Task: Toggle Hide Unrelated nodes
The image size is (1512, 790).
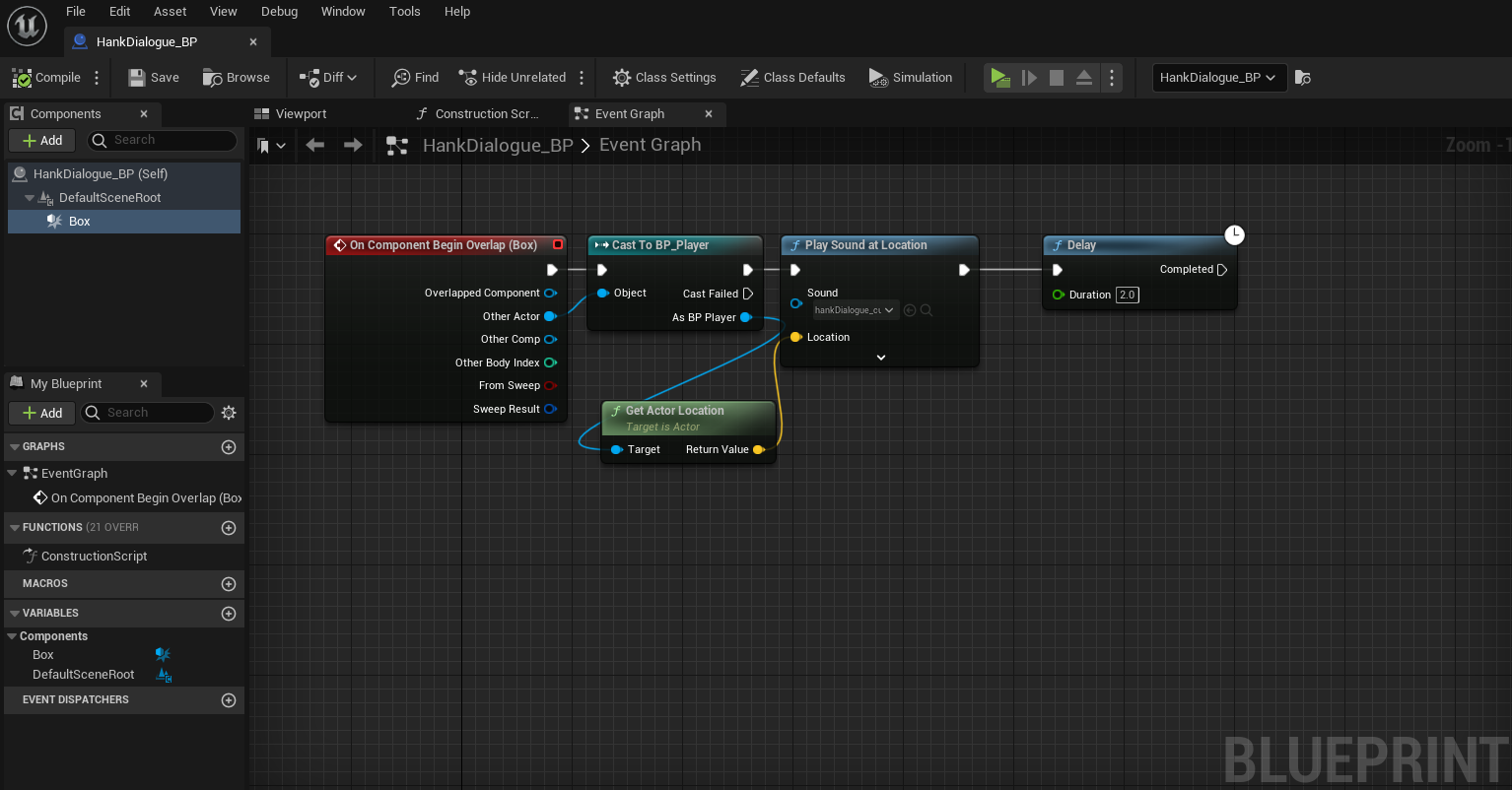Action: coord(513,78)
